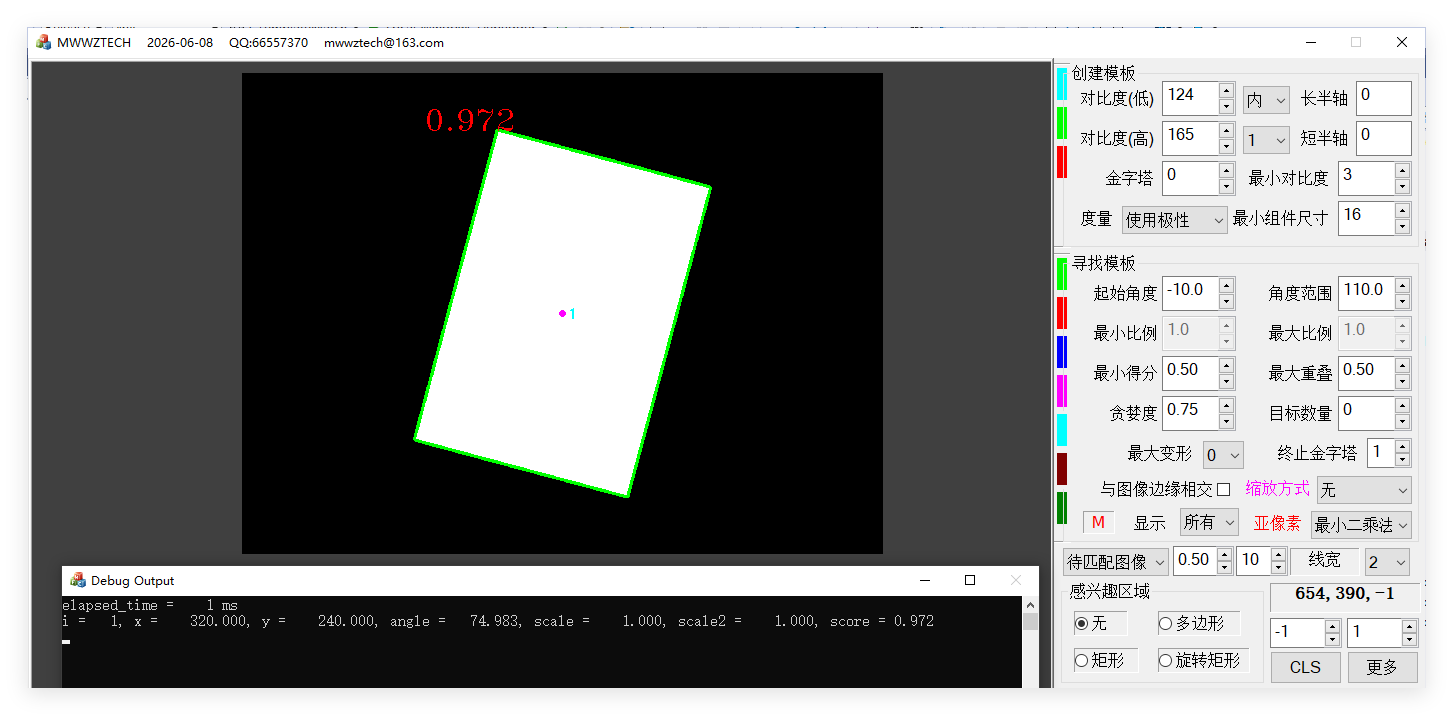Increase 金字塔 level with up arrow
The image size is (1453, 715).
point(1227,171)
